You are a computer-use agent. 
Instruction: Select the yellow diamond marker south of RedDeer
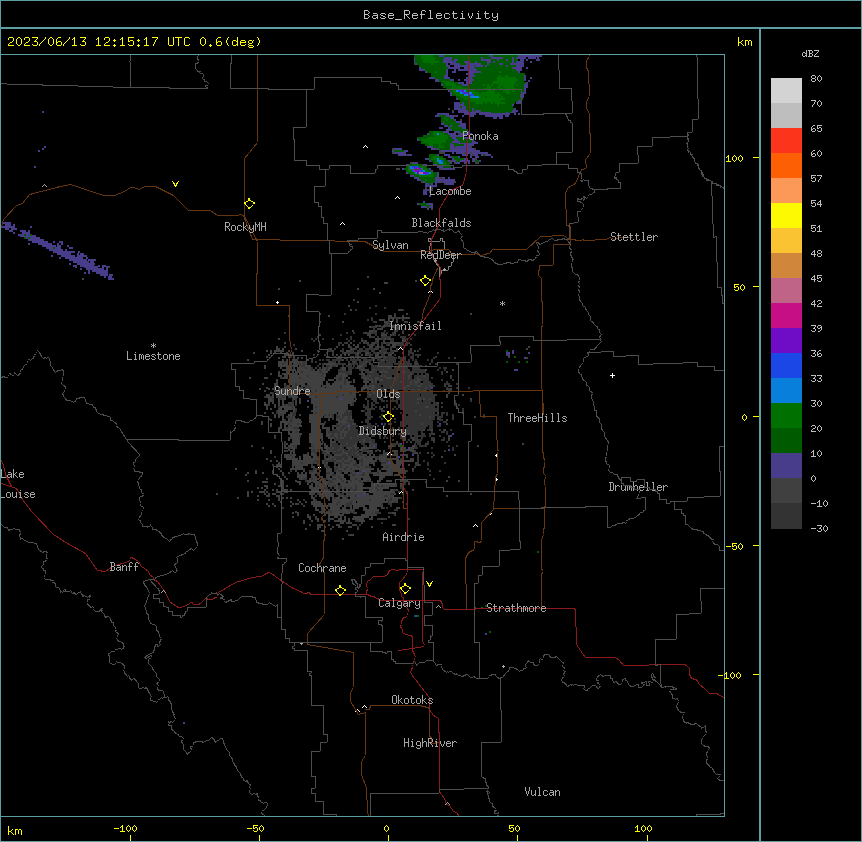(426, 281)
